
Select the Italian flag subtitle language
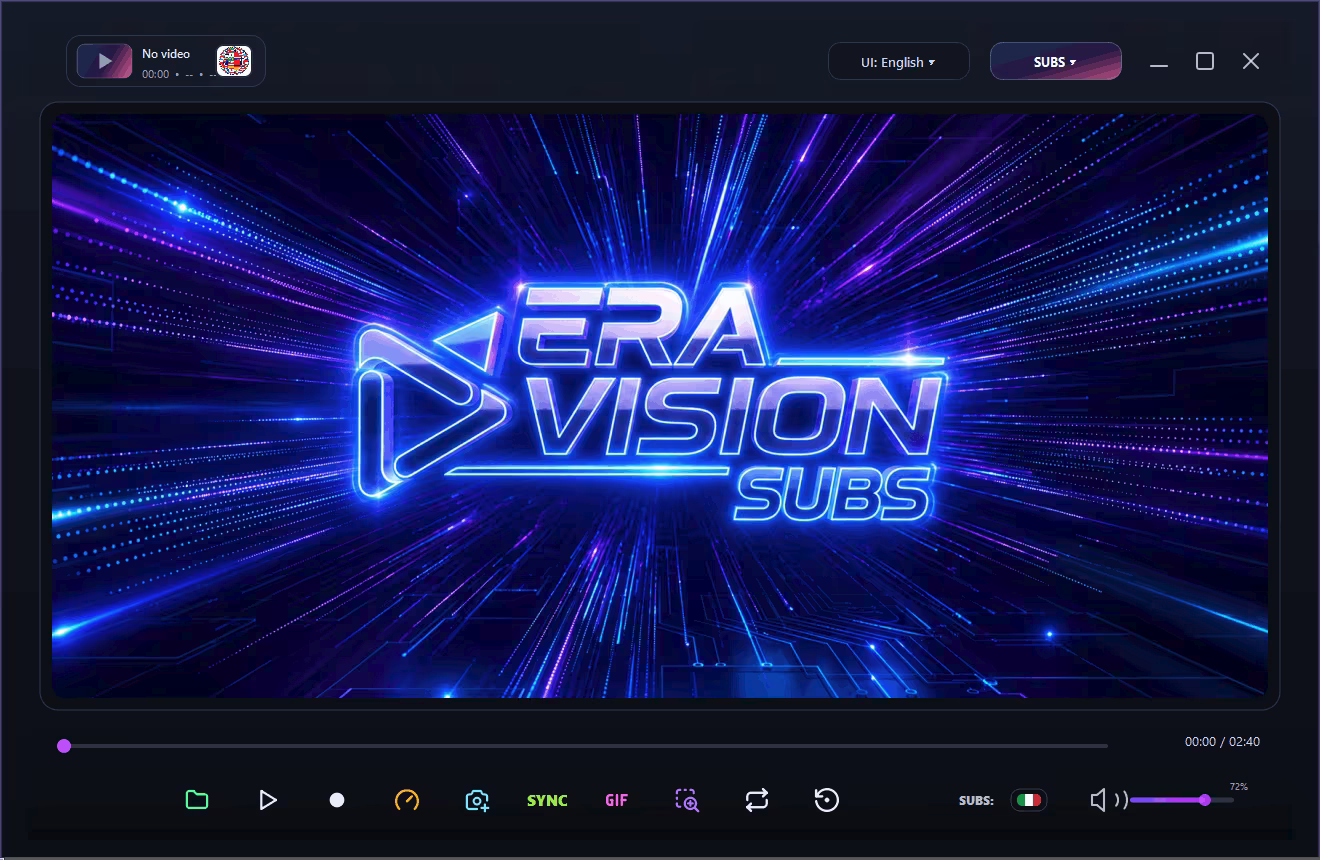tap(1028, 800)
